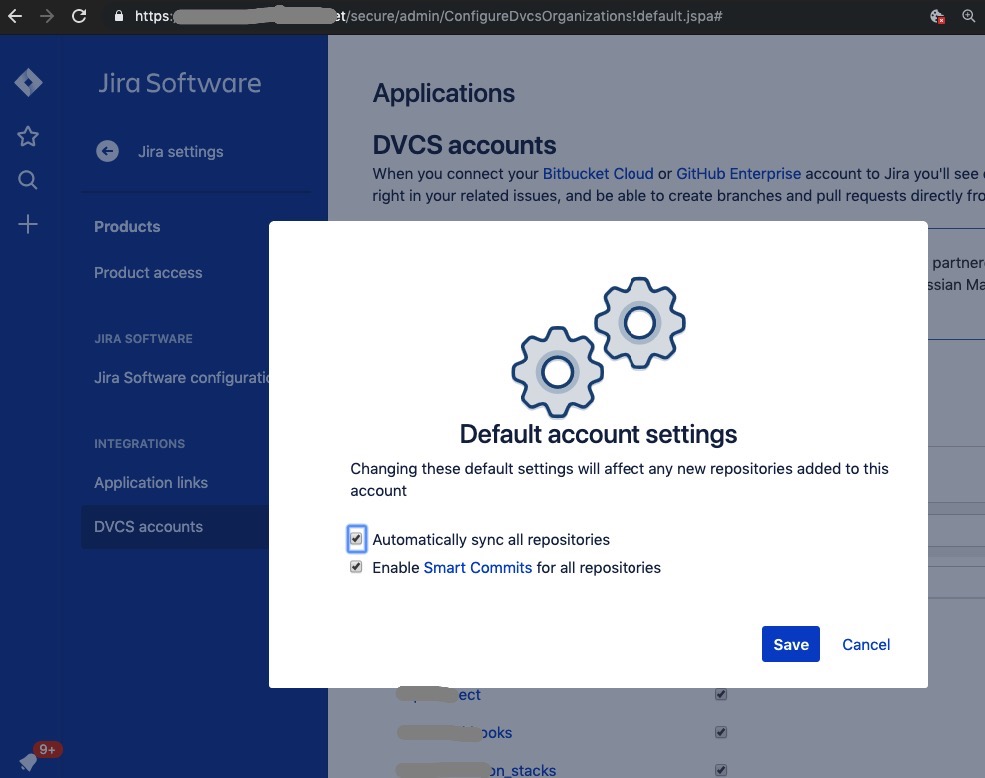Toggle Automatically sync all repositories checkbox
This screenshot has width=985, height=778.
[x=356, y=539]
